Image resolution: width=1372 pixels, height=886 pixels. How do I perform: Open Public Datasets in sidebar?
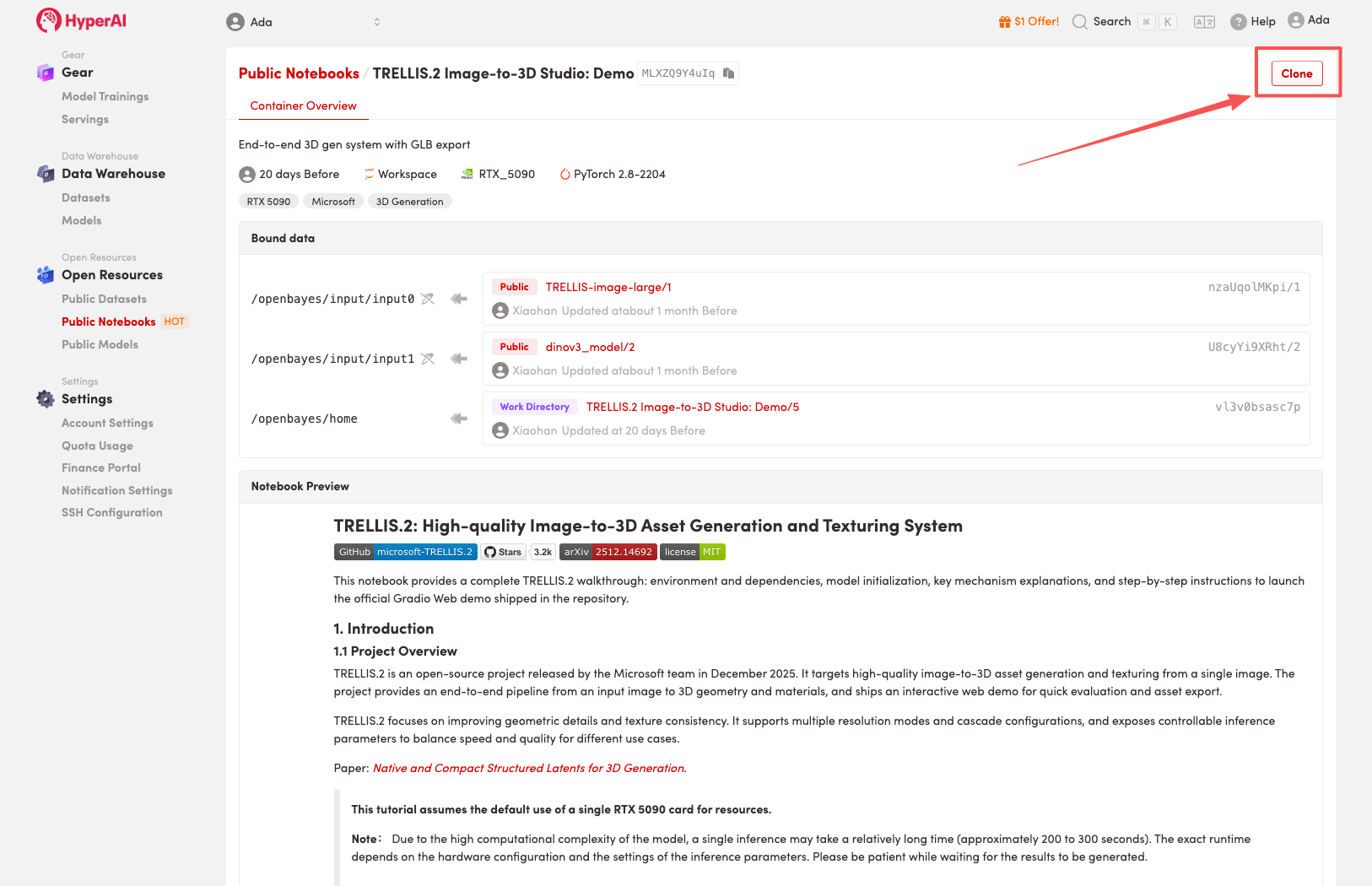[x=104, y=299]
